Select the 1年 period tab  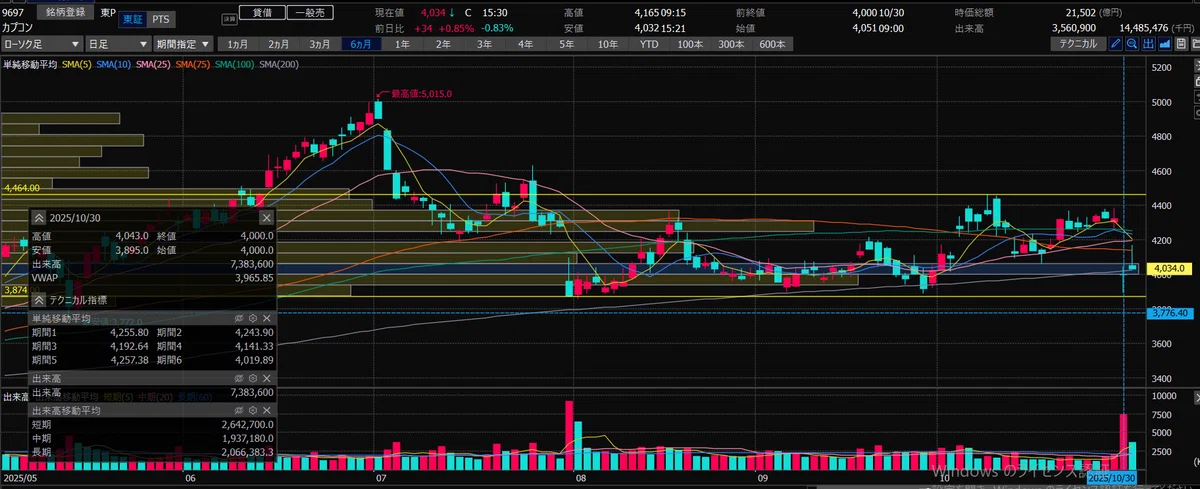[402, 44]
